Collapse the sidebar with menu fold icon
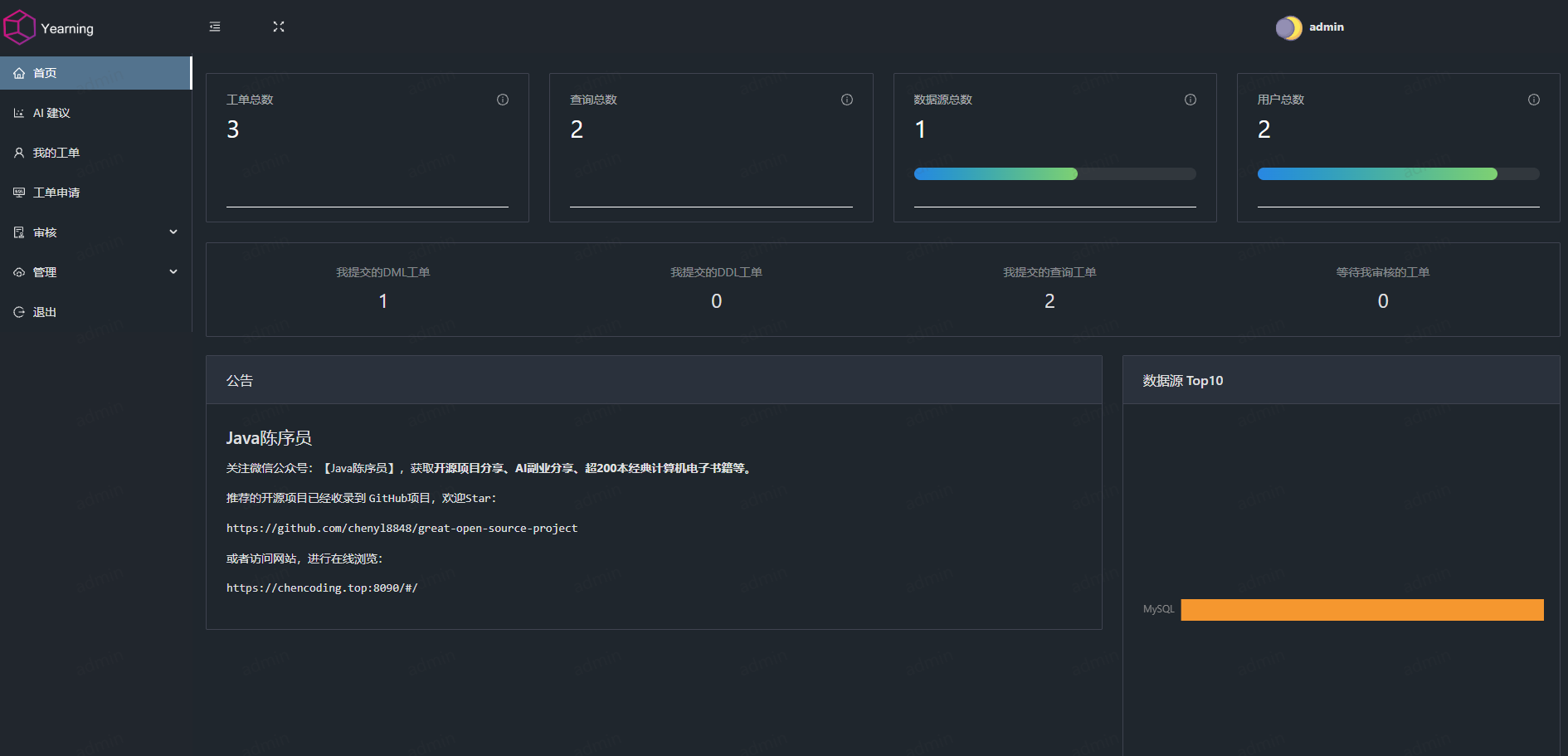 point(215,27)
